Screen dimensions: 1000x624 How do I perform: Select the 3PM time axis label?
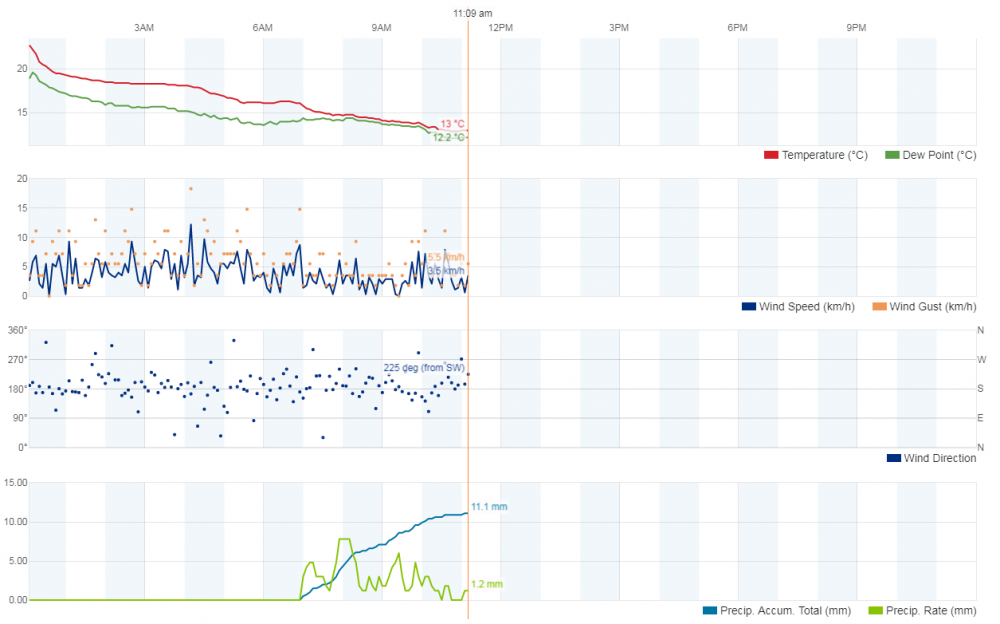point(619,28)
